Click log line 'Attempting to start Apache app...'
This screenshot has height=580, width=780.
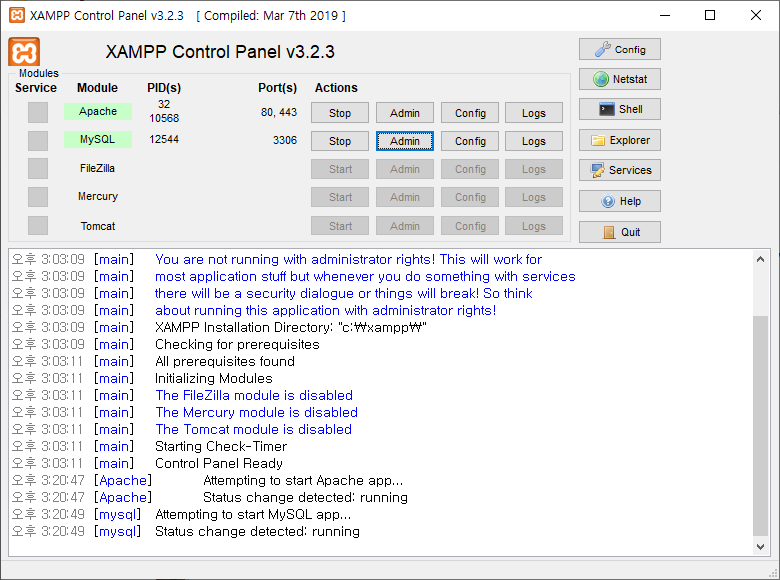pos(303,480)
